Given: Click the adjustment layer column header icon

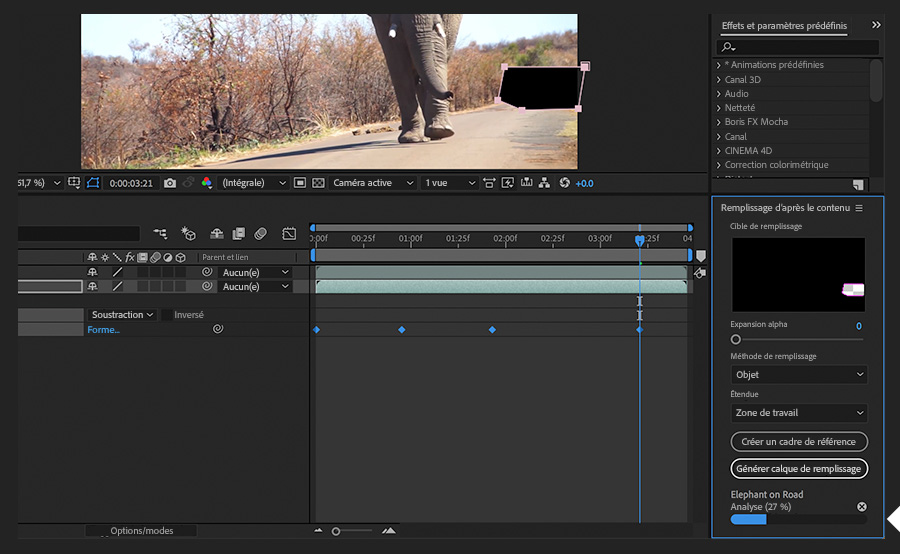Looking at the screenshot, I should coord(168,257).
